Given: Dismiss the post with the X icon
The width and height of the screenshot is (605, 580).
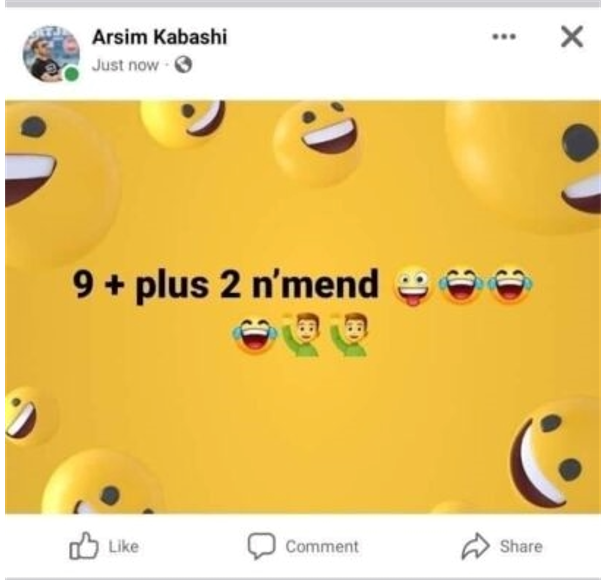Looking at the screenshot, I should coord(572,37).
